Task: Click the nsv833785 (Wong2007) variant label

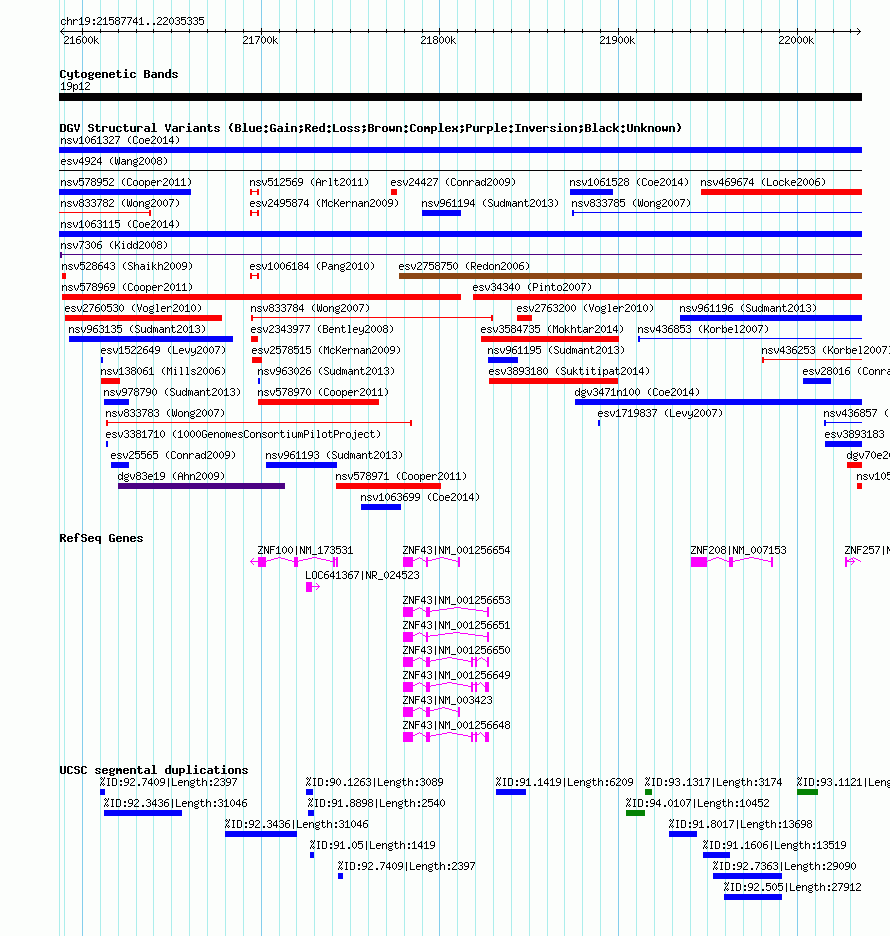Action: (x=632, y=203)
